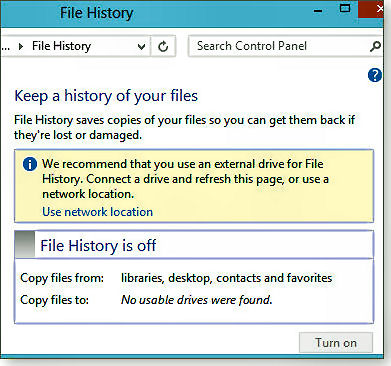This screenshot has height=366, width=391.
Task: Select the 'No usable drives were found' text
Action: coord(197,300)
